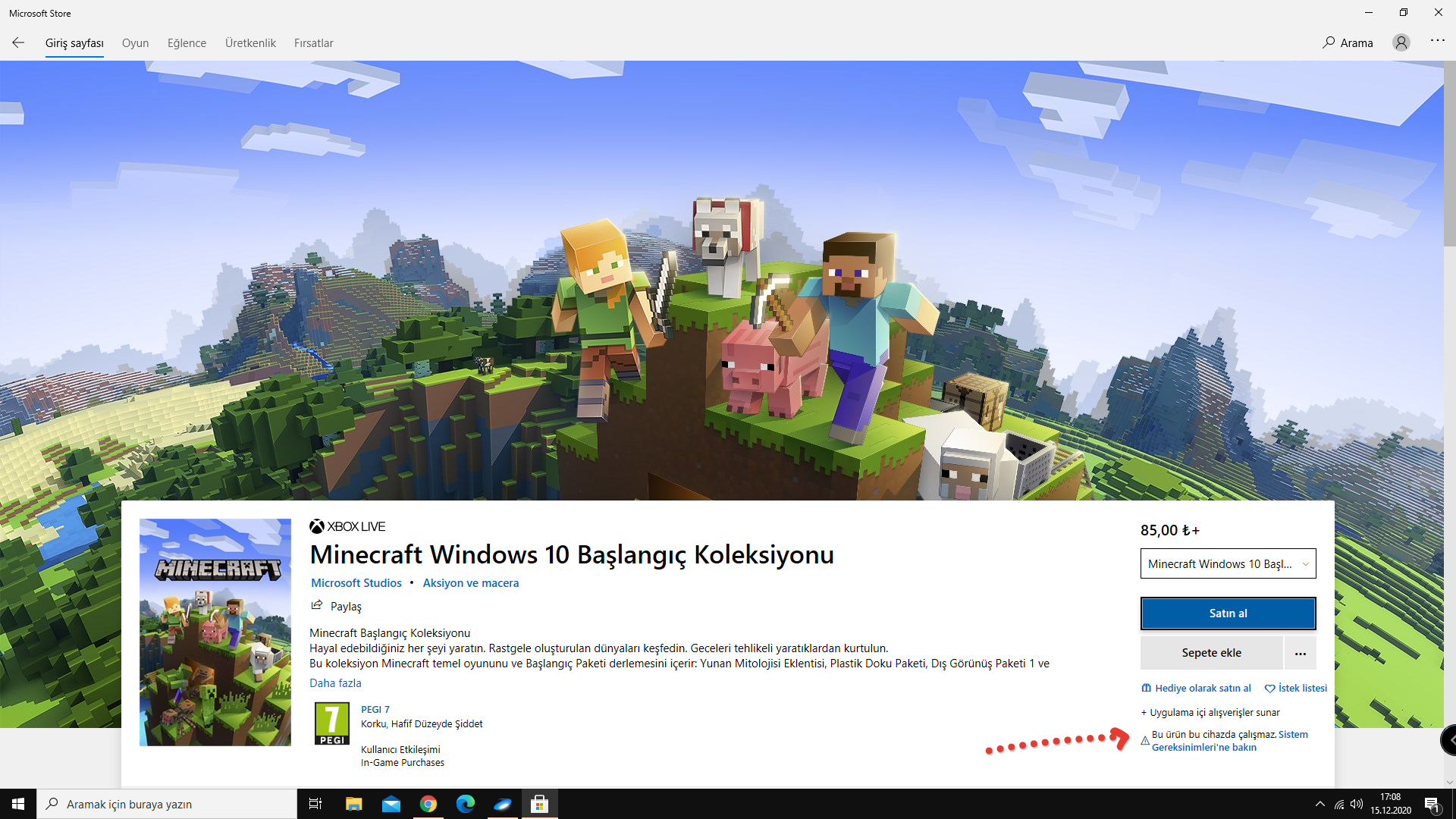Viewport: 1456px width, 819px height.
Task: Expand the Minecraft Windows 10 edition dropdown
Action: [x=1228, y=563]
